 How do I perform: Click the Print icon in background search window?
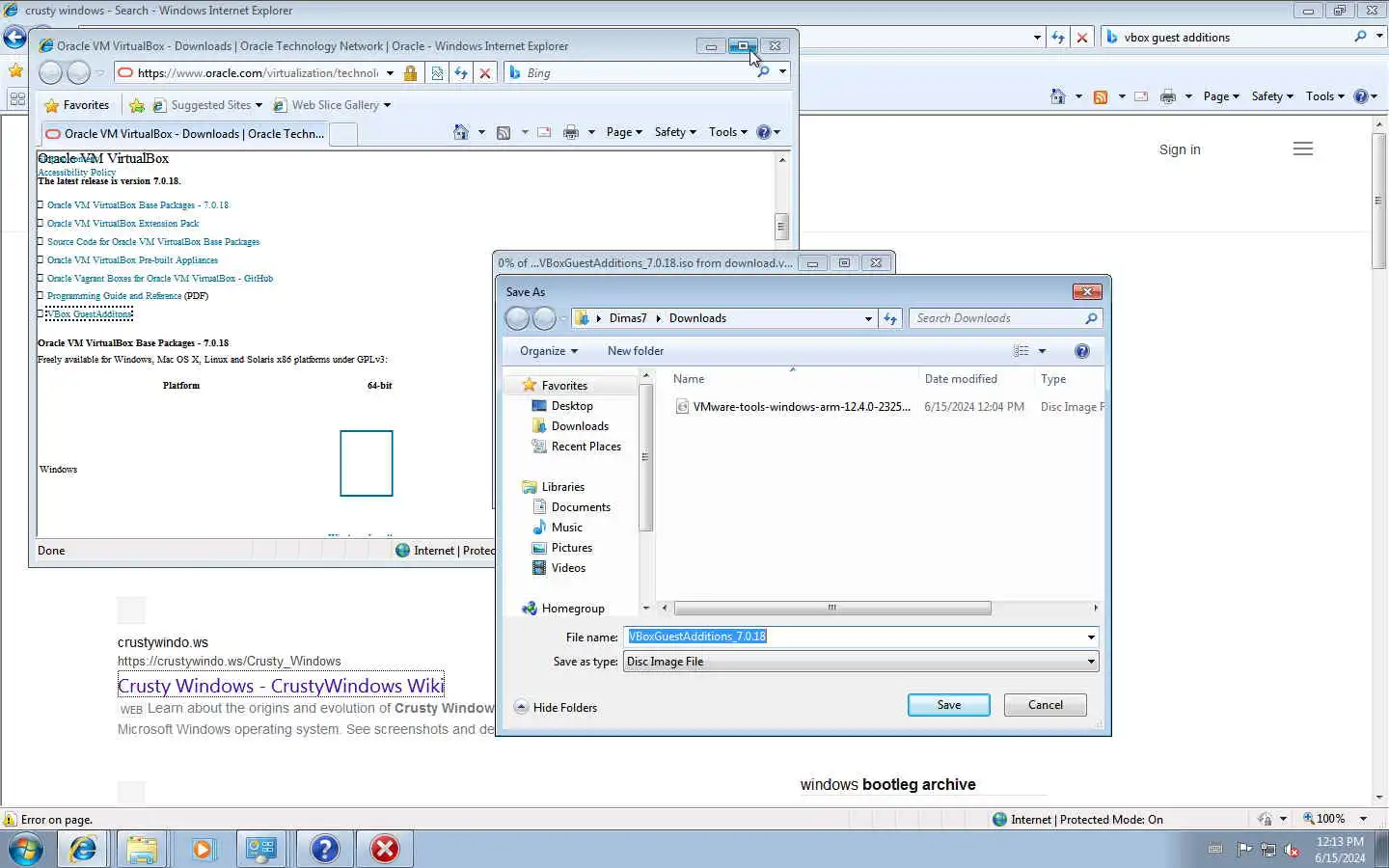(1168, 96)
